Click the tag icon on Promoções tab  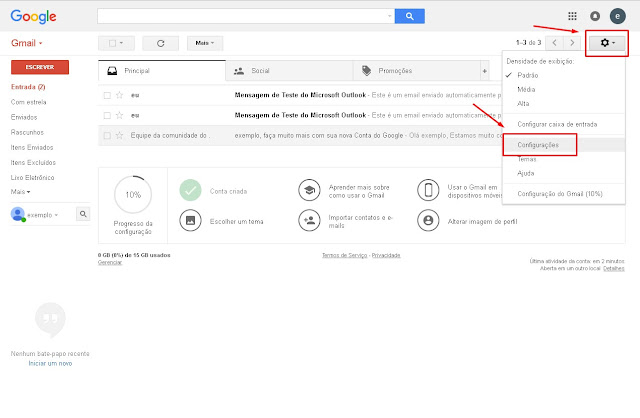[367, 71]
